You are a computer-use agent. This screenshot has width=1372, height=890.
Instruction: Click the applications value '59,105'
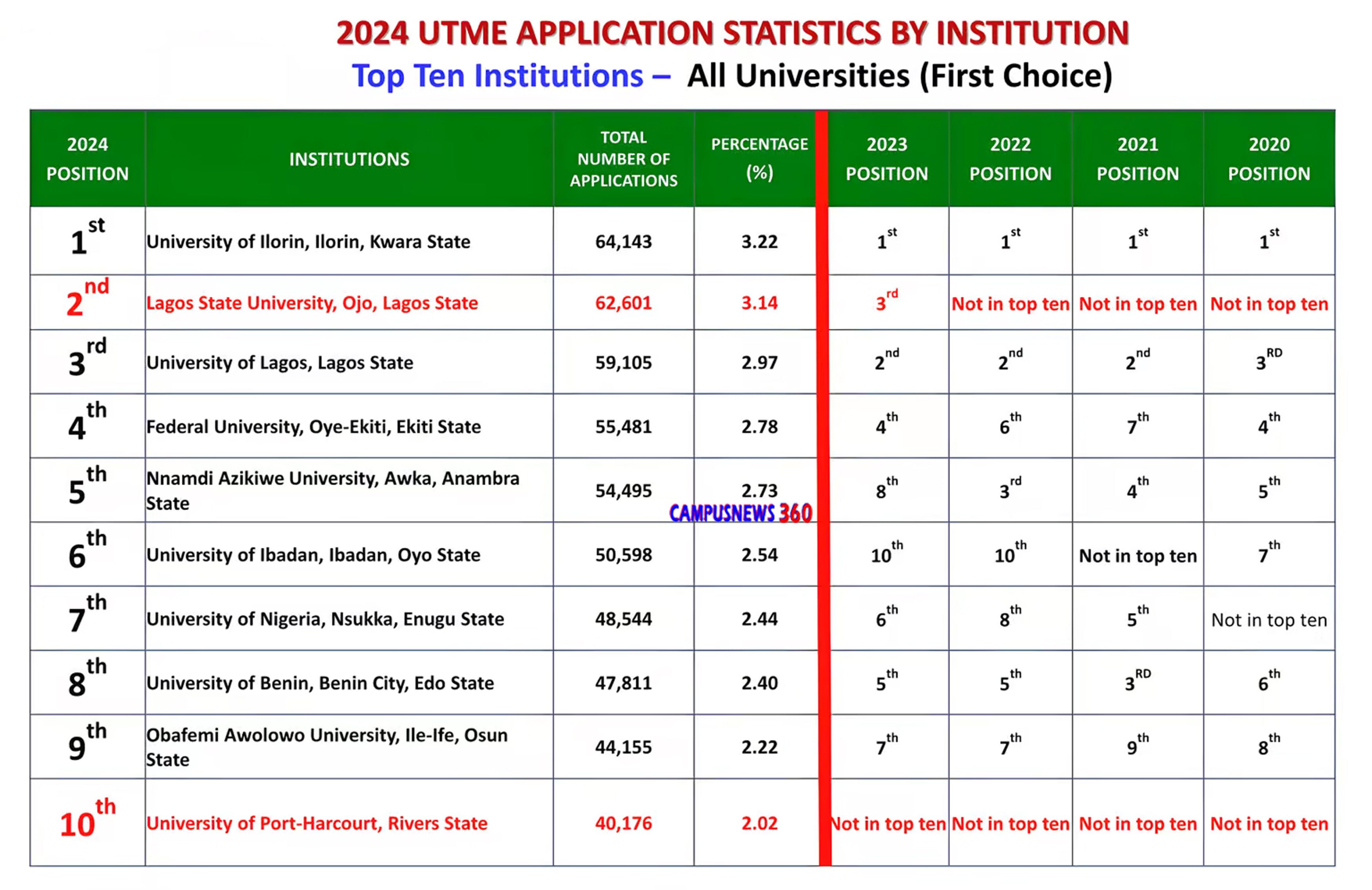(624, 363)
